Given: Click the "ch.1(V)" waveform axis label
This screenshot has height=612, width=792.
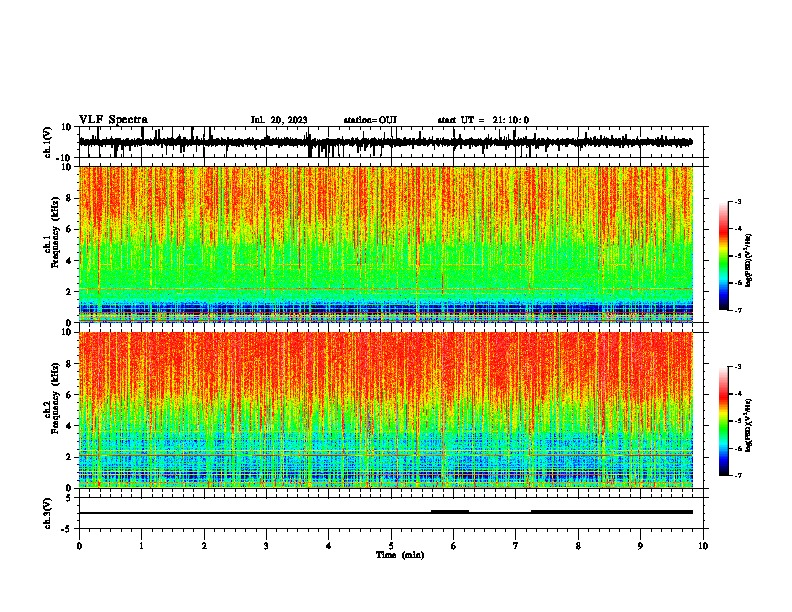Looking at the screenshot, I should click(x=48, y=142).
